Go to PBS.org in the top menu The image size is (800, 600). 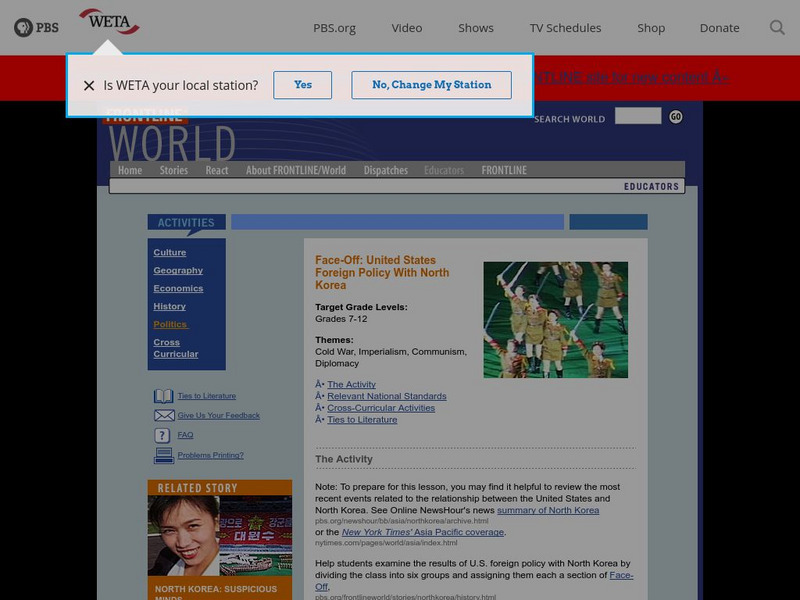click(x=334, y=28)
